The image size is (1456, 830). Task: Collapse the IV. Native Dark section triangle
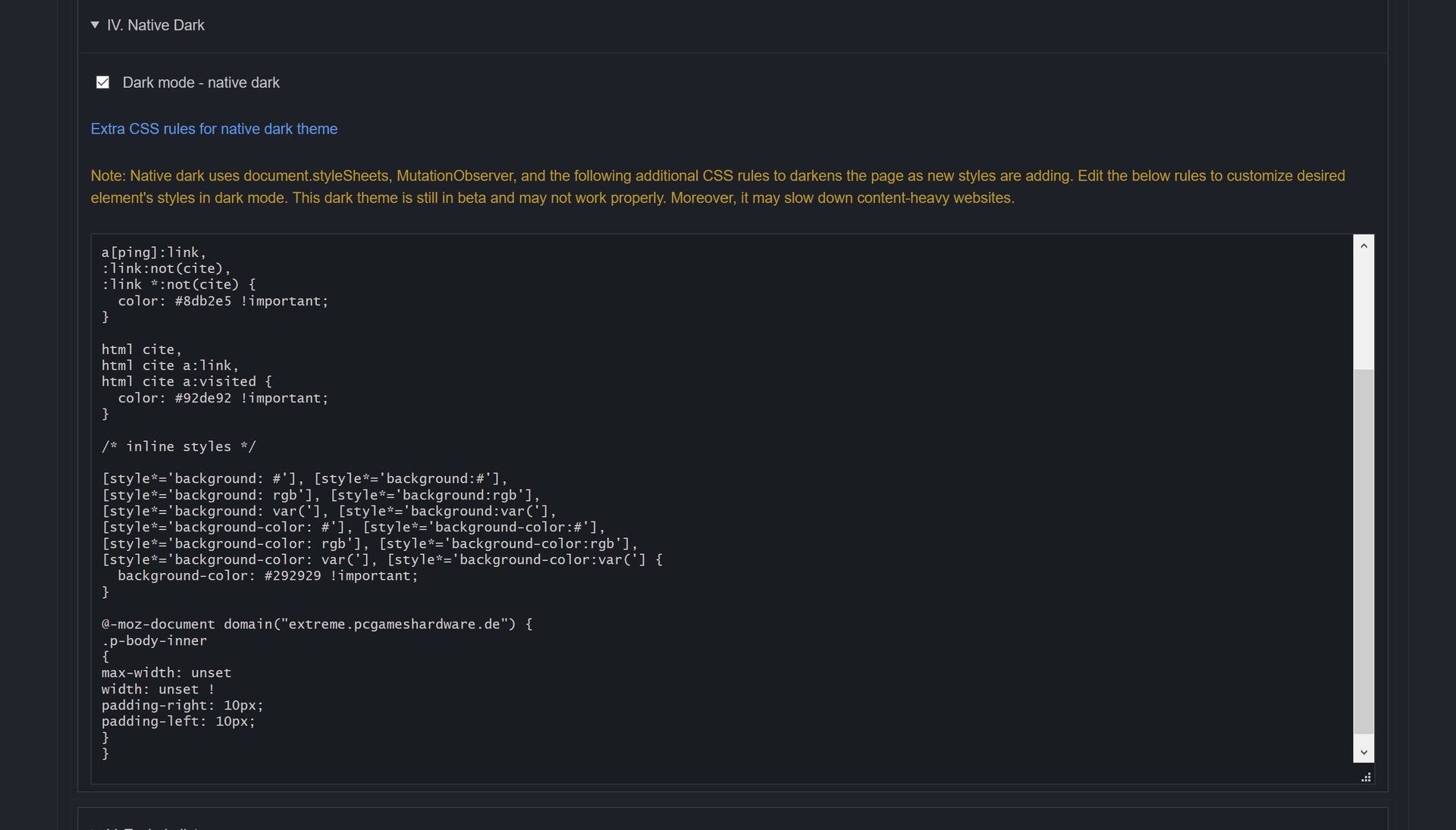pos(95,25)
